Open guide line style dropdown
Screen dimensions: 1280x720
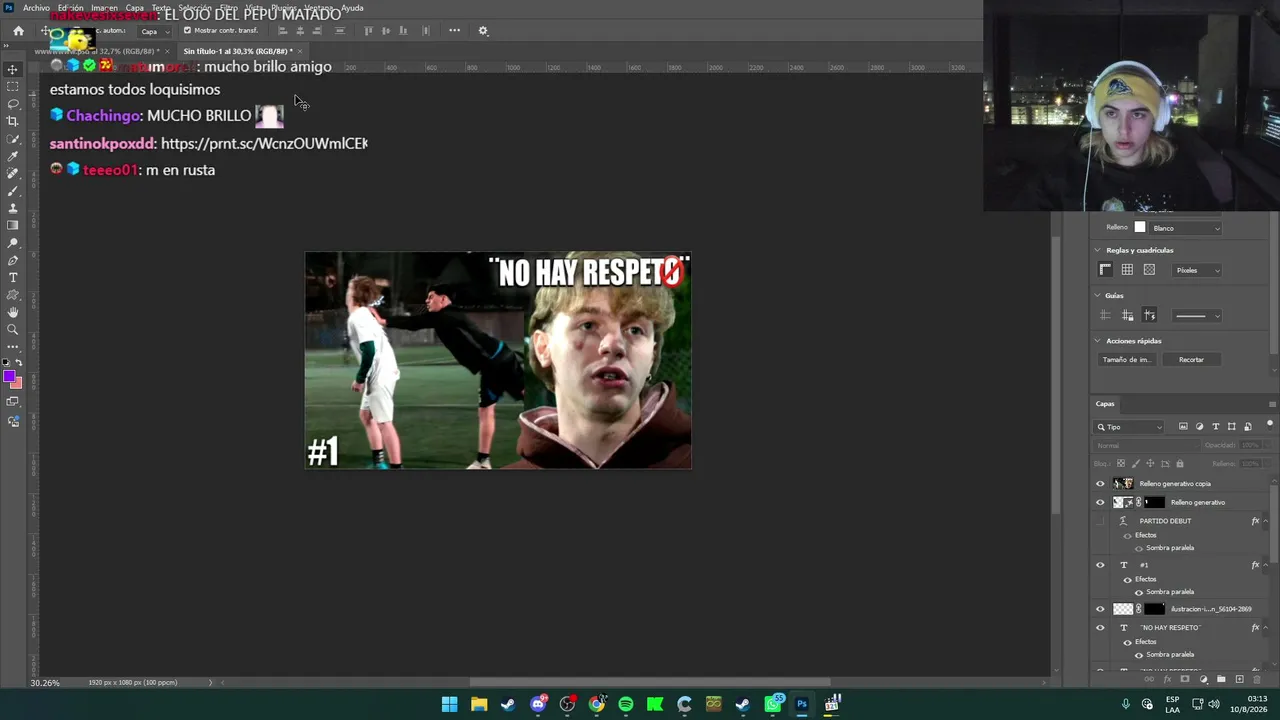(1197, 316)
